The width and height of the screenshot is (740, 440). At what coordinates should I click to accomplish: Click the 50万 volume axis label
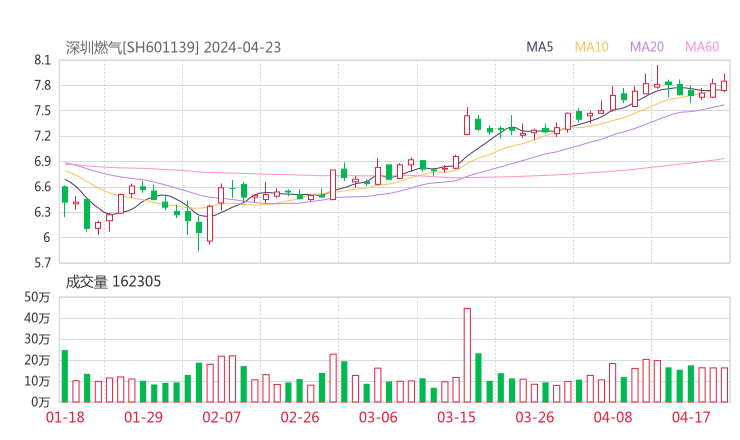pyautogui.click(x=37, y=297)
